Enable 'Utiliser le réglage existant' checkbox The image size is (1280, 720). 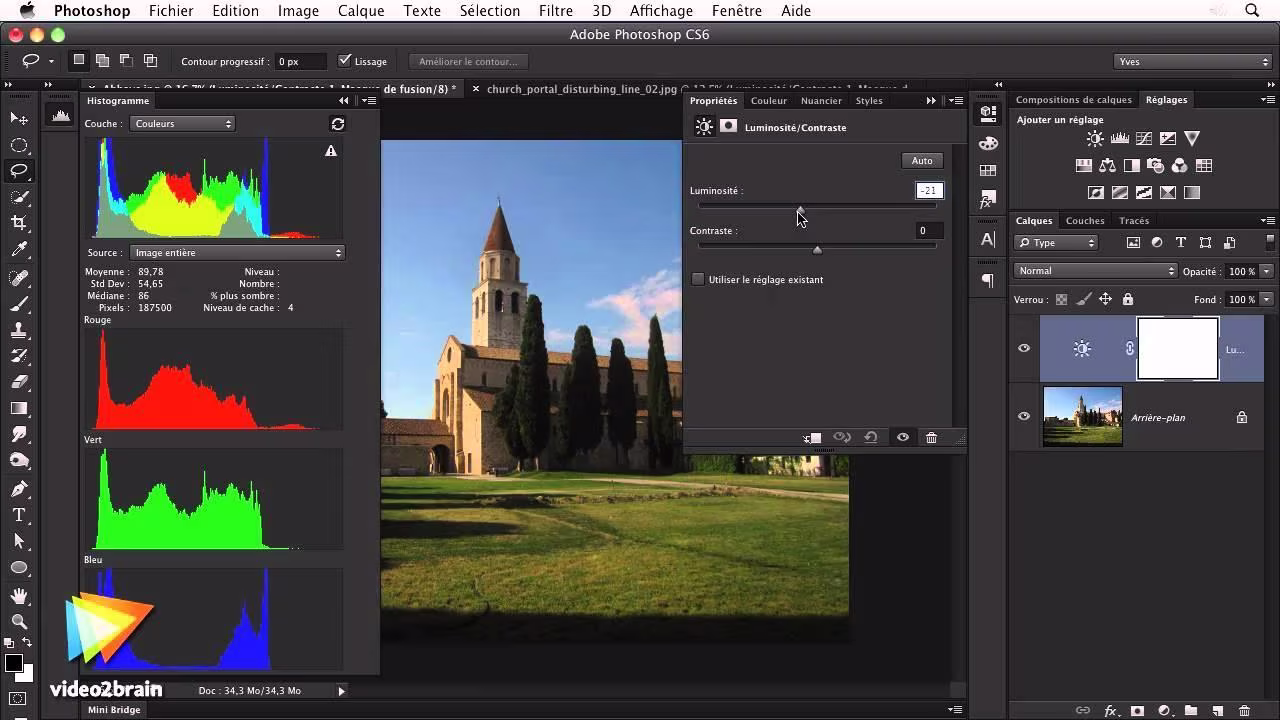(x=698, y=280)
